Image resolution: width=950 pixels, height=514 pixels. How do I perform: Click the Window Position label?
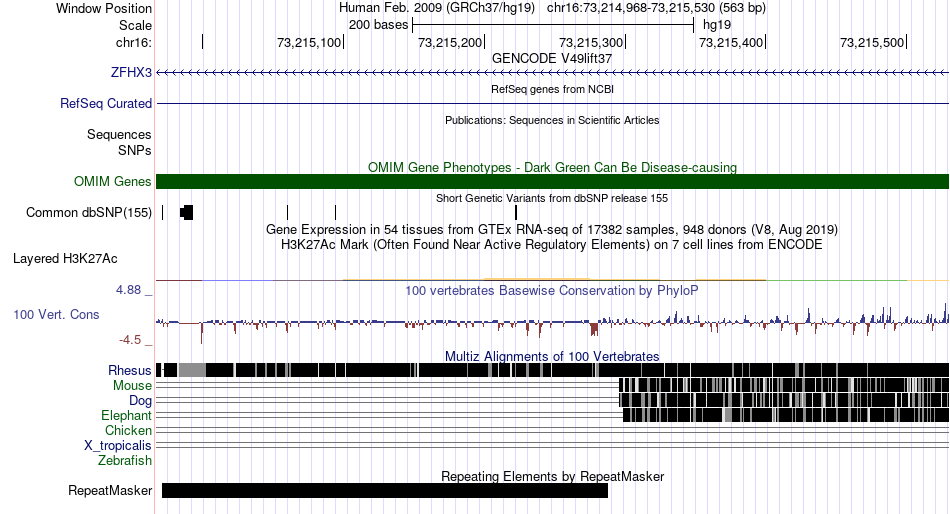104,8
